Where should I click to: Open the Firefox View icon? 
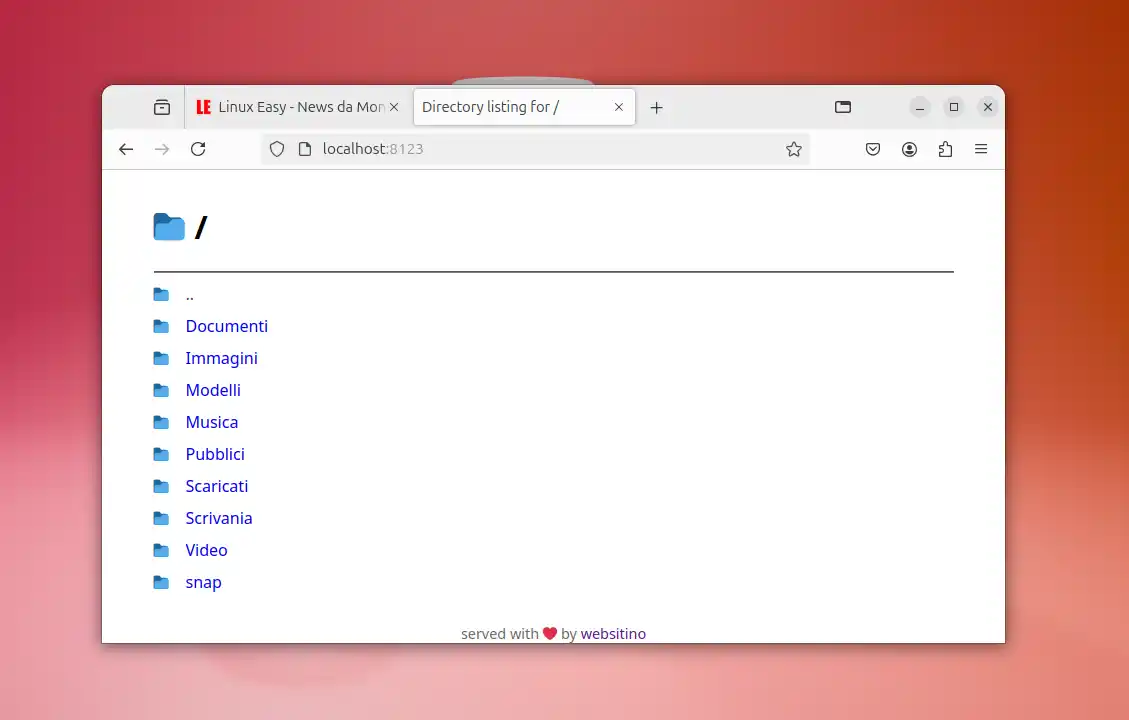[161, 107]
